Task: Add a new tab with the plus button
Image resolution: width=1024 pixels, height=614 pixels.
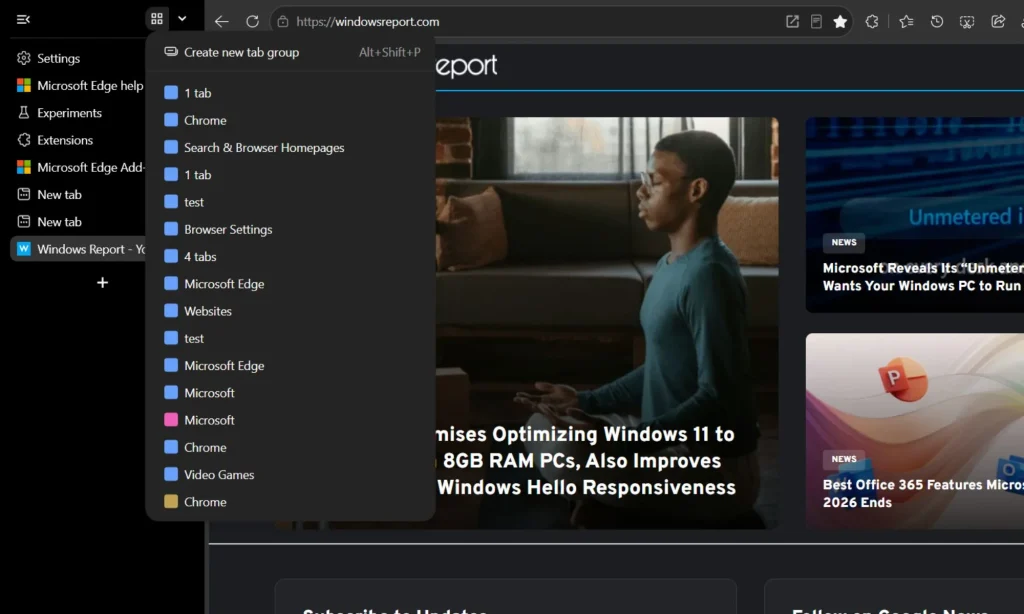Action: [103, 283]
